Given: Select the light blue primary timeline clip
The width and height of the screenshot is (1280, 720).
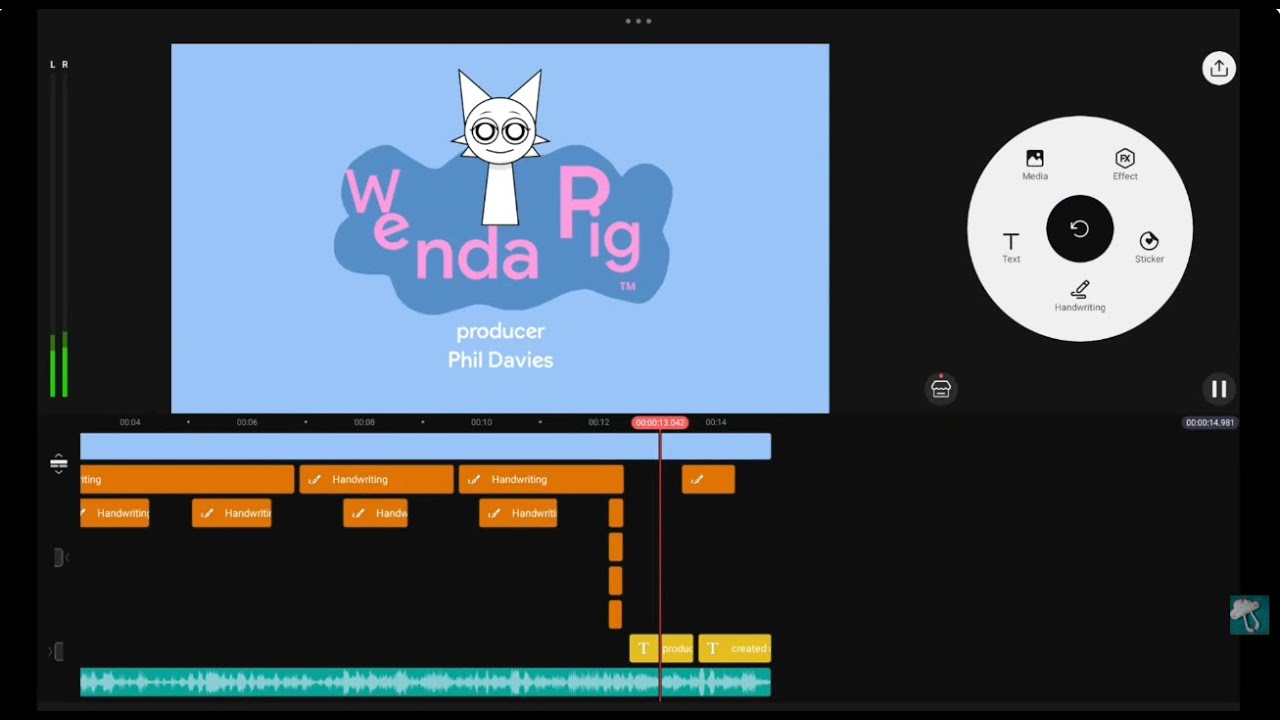Looking at the screenshot, I should [425, 446].
